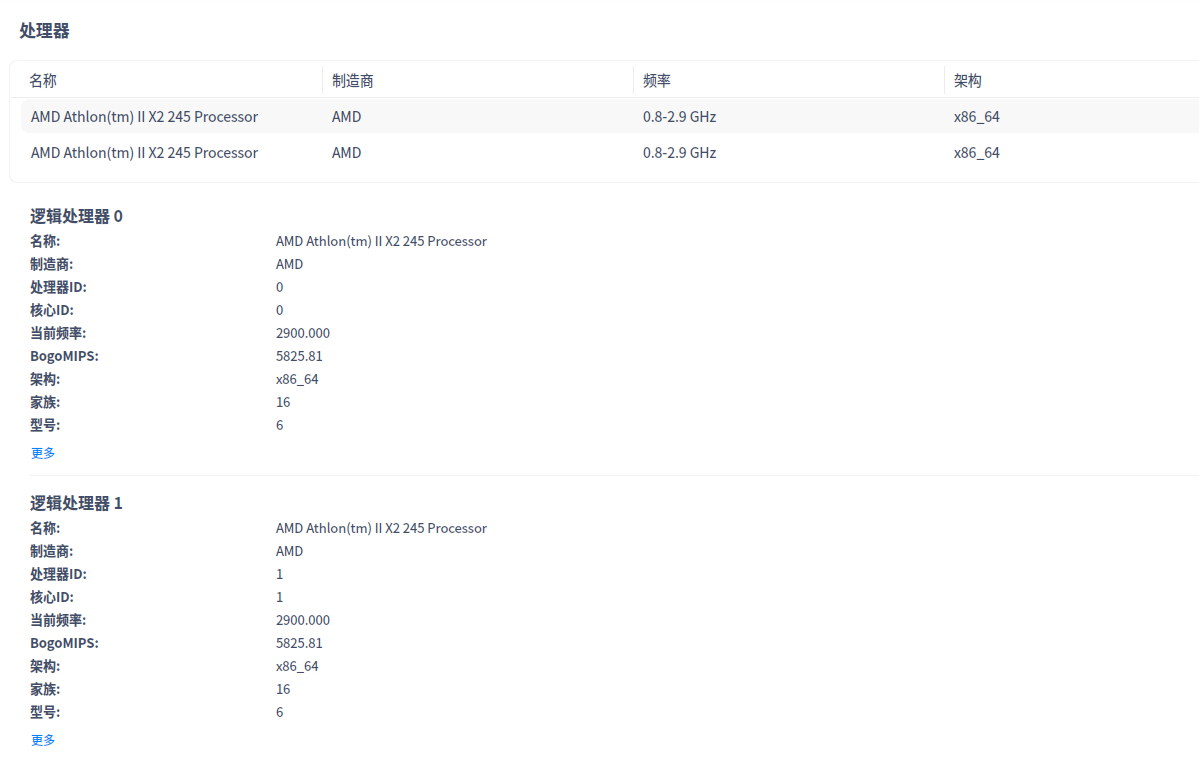
Task: Click BogoMIPS value 5825.81 under 逻辑处理器 0
Action: 299,356
